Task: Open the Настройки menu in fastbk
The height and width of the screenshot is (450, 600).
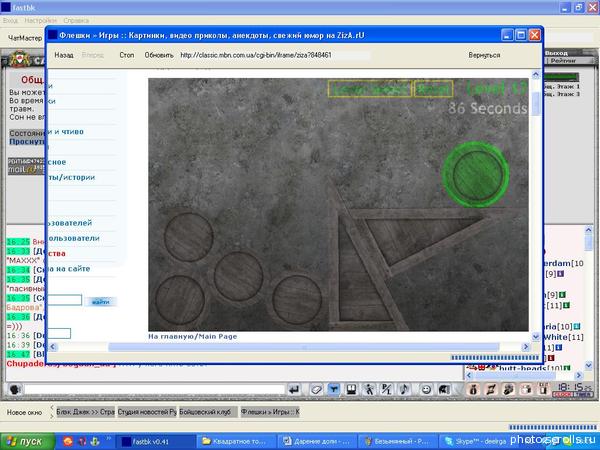Action: point(41,20)
